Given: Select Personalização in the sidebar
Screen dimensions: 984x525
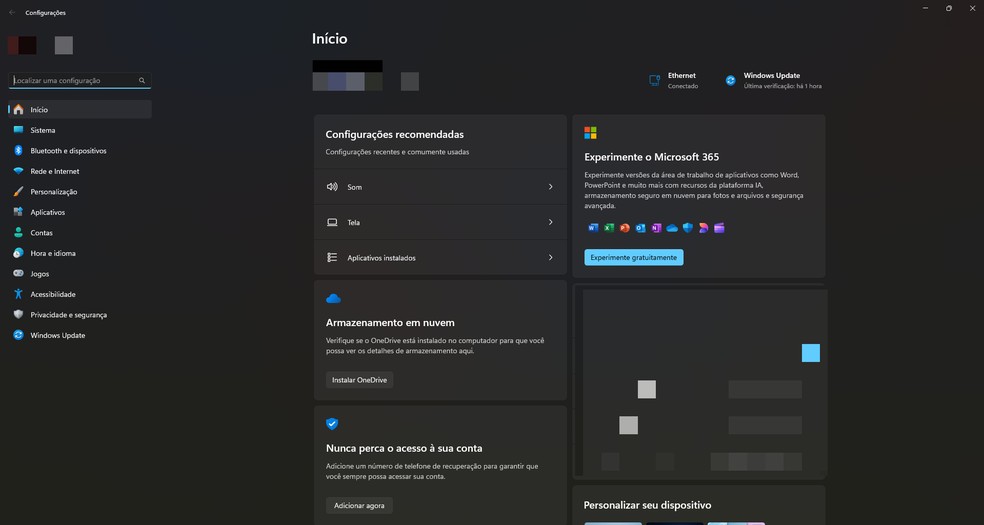Looking at the screenshot, I should [80, 192].
